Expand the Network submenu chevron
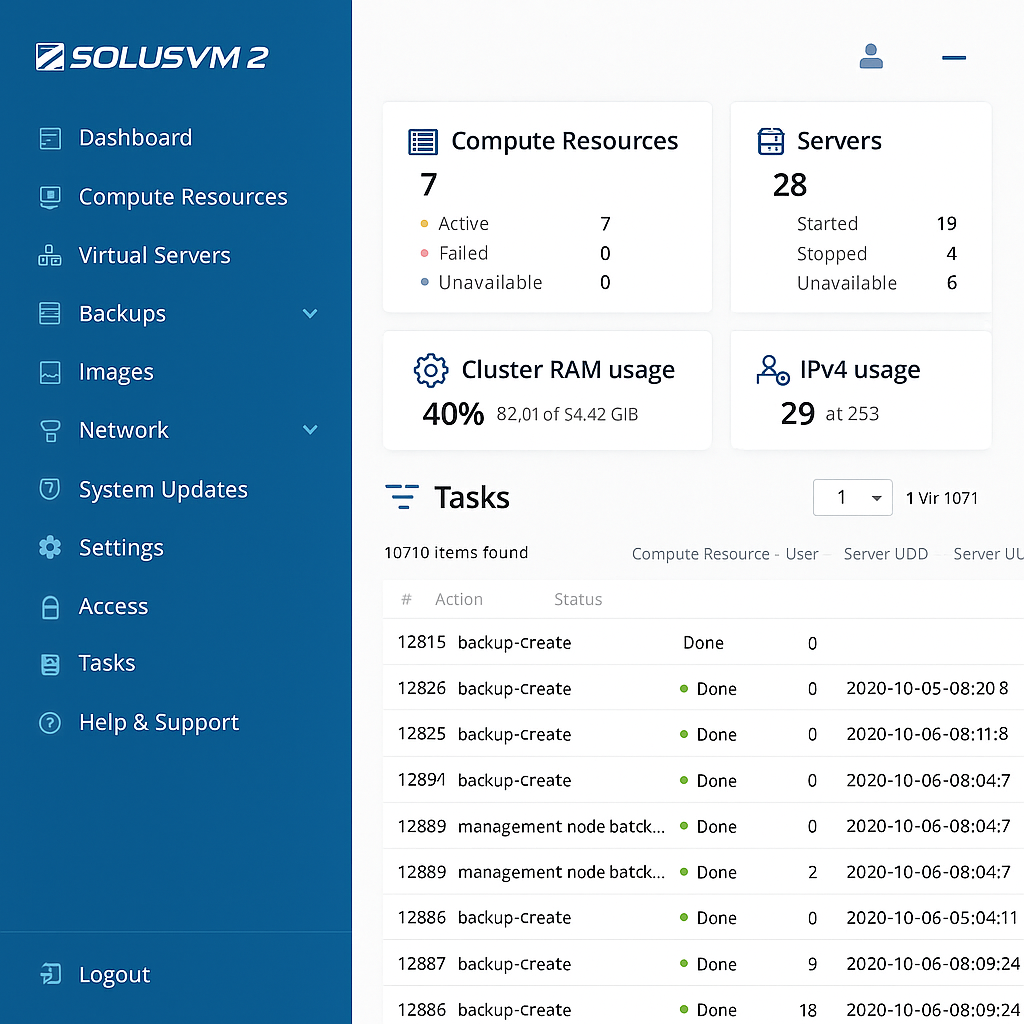Image resolution: width=1024 pixels, height=1024 pixels. coord(310,430)
